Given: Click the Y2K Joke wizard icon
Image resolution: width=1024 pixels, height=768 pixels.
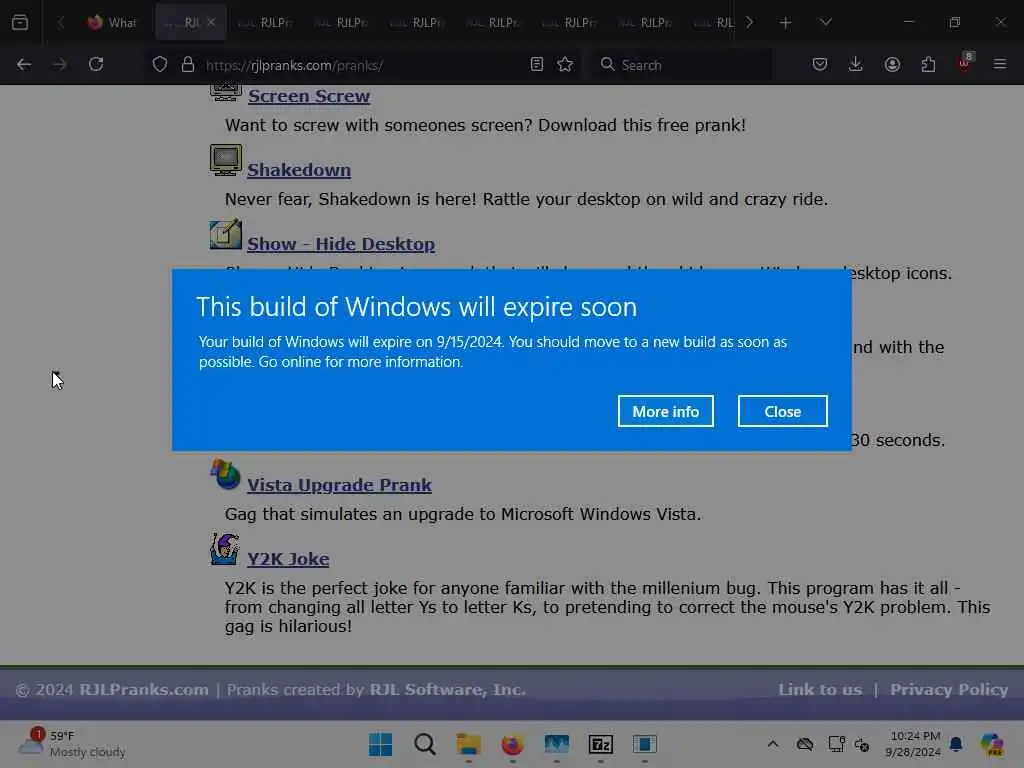Looking at the screenshot, I should point(225,549).
